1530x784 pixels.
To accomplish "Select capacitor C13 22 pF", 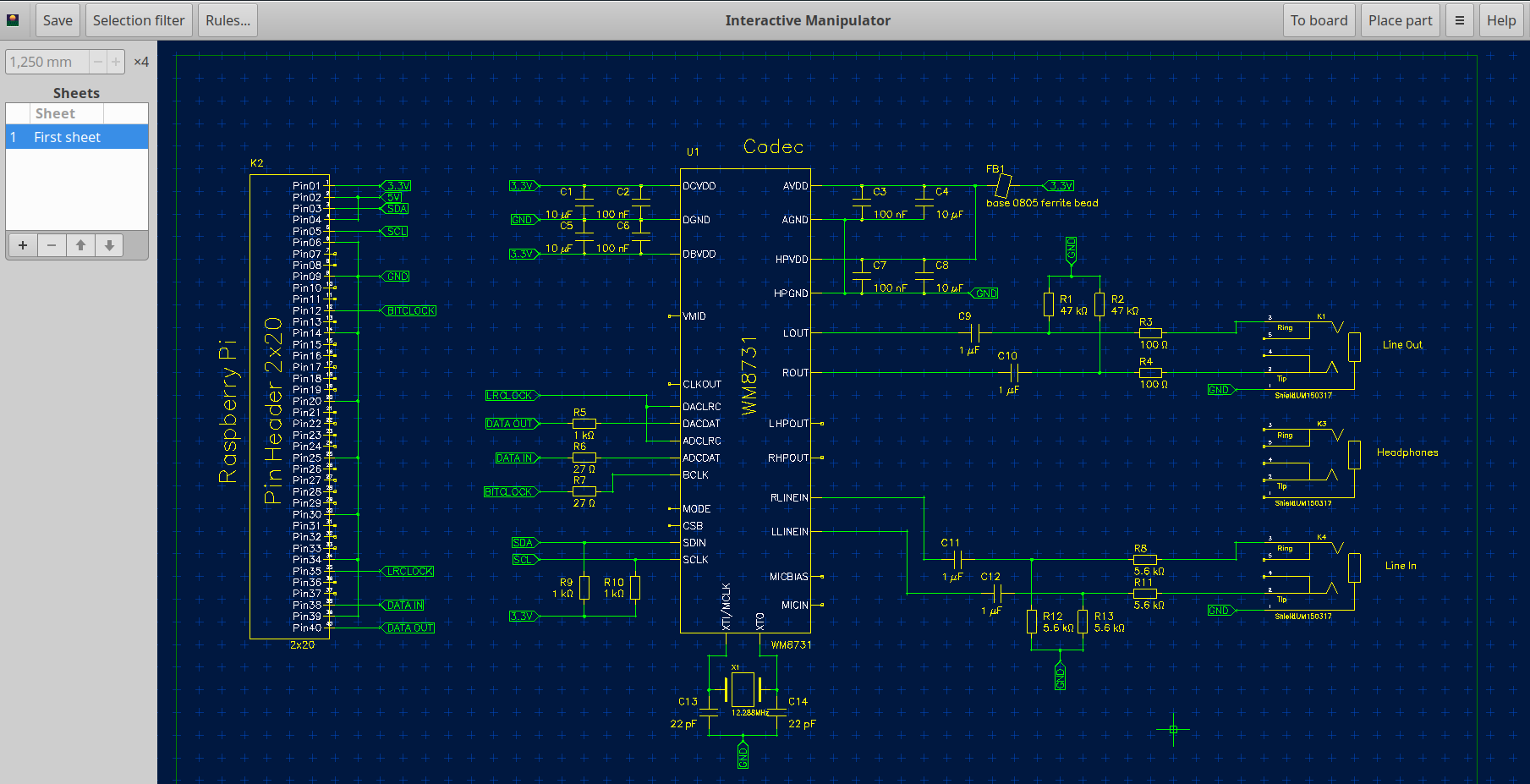I will 709,712.
